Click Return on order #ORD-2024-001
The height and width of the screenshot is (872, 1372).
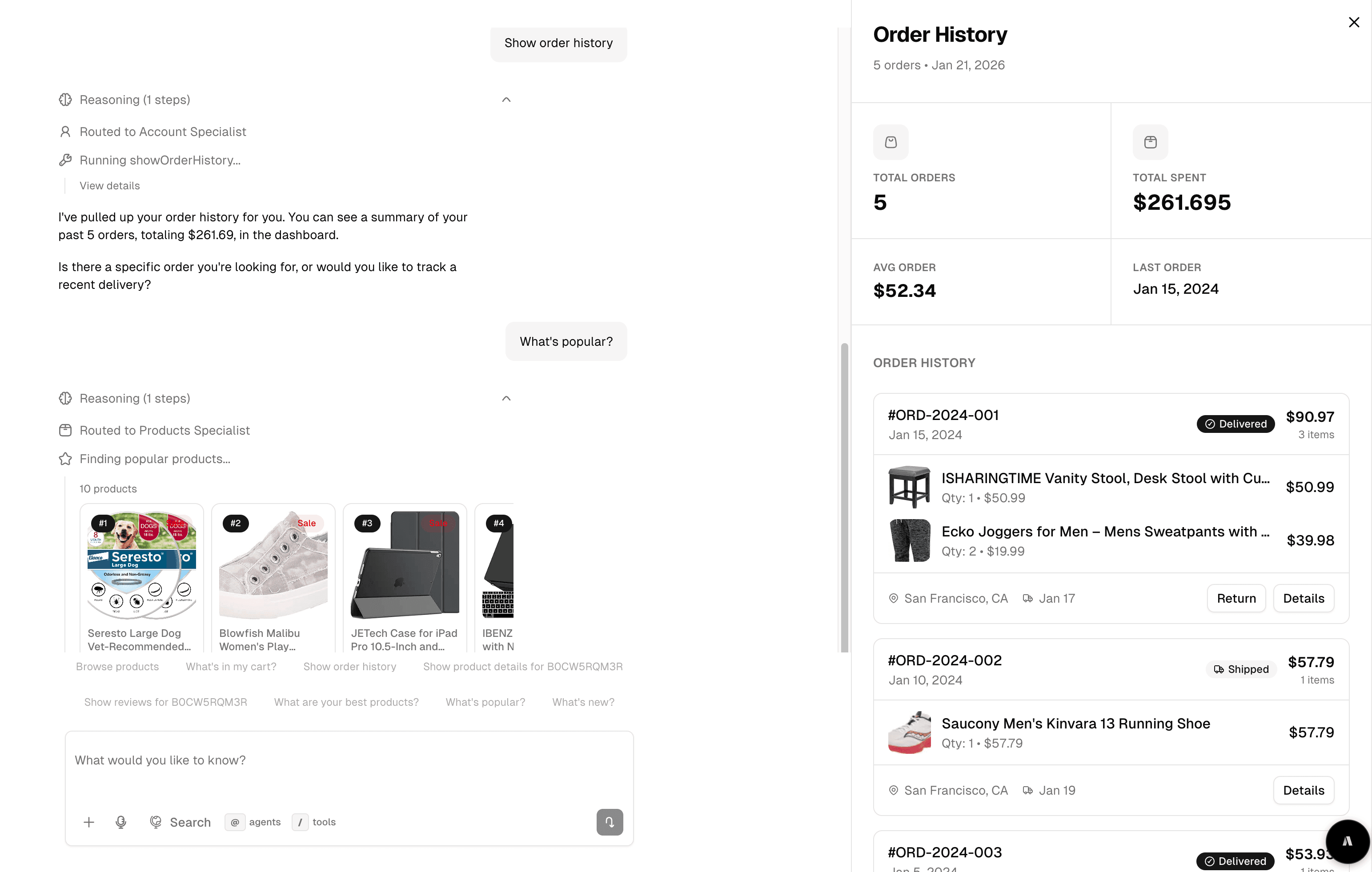(x=1236, y=598)
